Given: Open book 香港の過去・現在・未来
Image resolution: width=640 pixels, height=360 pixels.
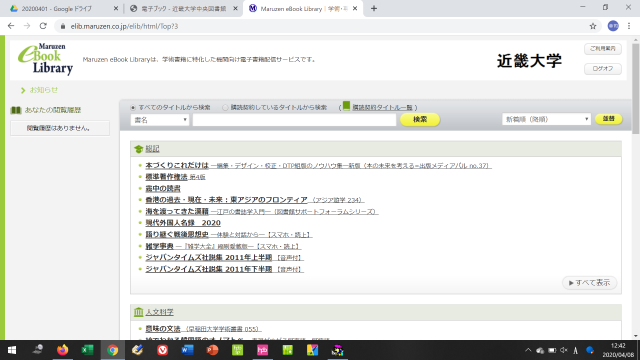Looking at the screenshot, I should [254, 200].
